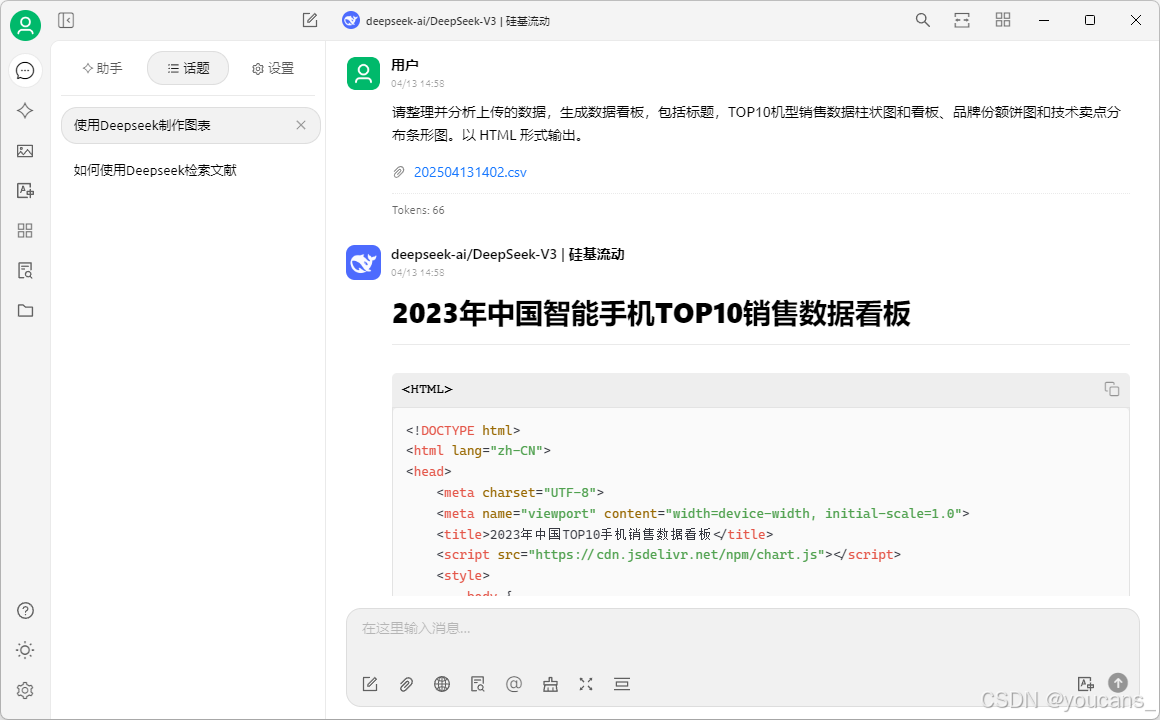Enable web search with the globe icon
Image resolution: width=1160 pixels, height=720 pixels.
click(442, 684)
